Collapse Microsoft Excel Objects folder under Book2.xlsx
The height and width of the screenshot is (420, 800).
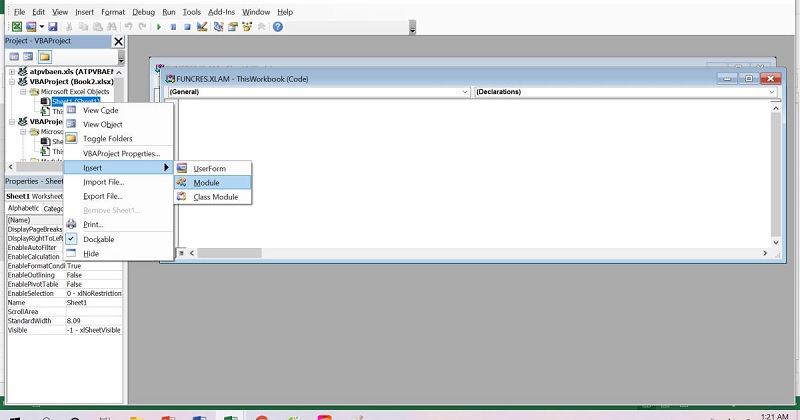tap(23, 92)
